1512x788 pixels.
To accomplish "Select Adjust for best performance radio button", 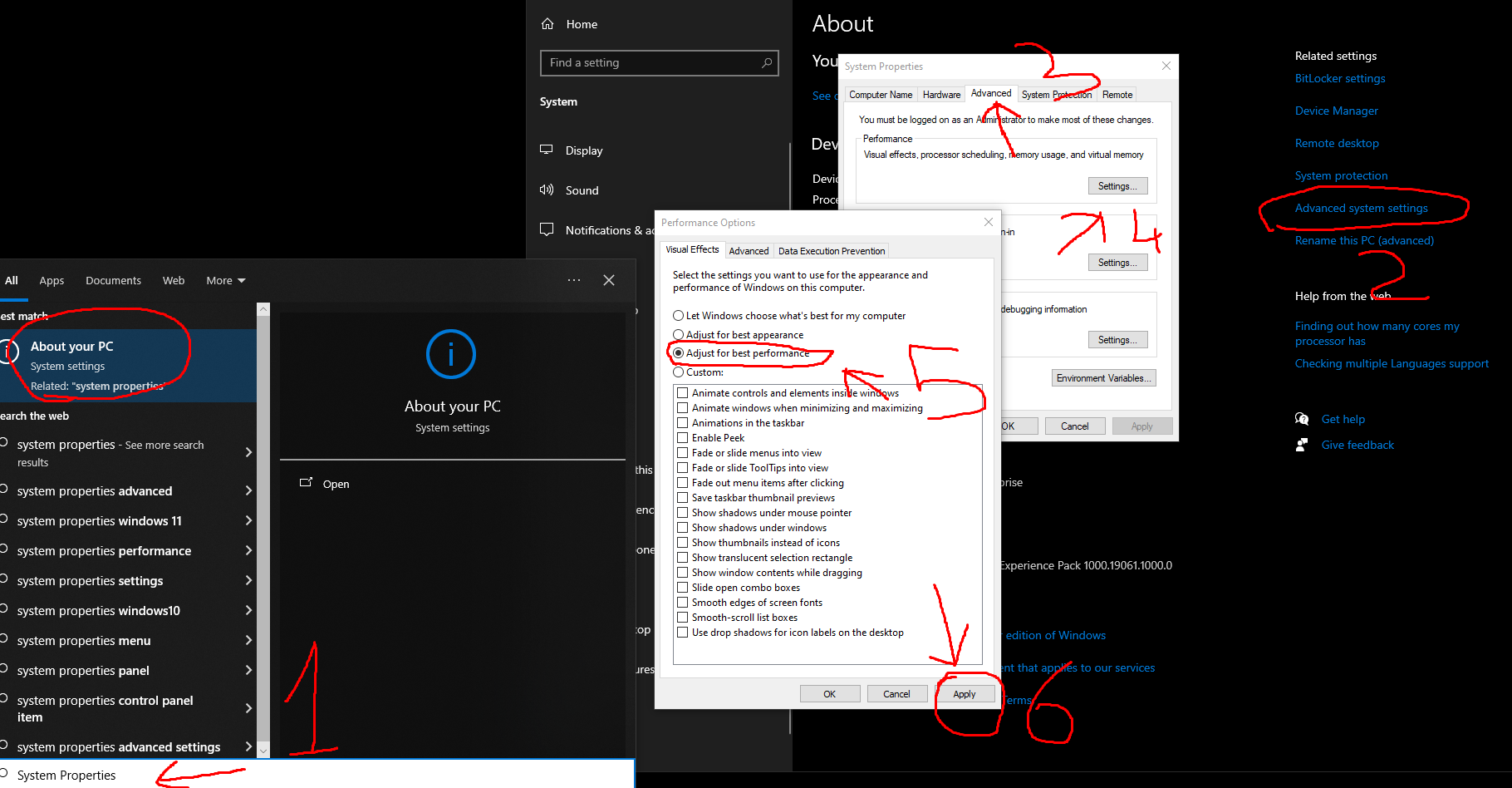I will pos(678,352).
